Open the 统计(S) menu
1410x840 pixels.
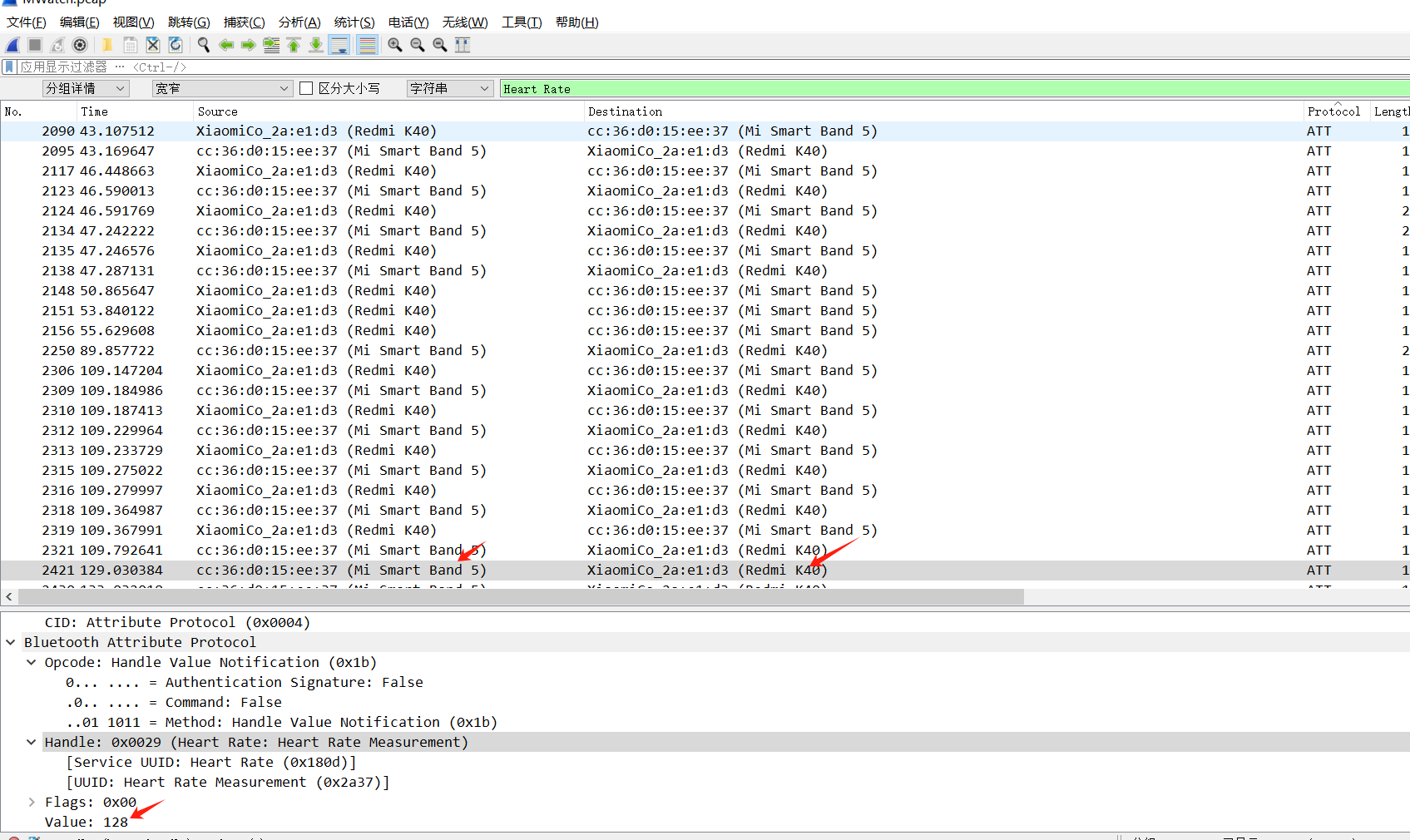354,22
